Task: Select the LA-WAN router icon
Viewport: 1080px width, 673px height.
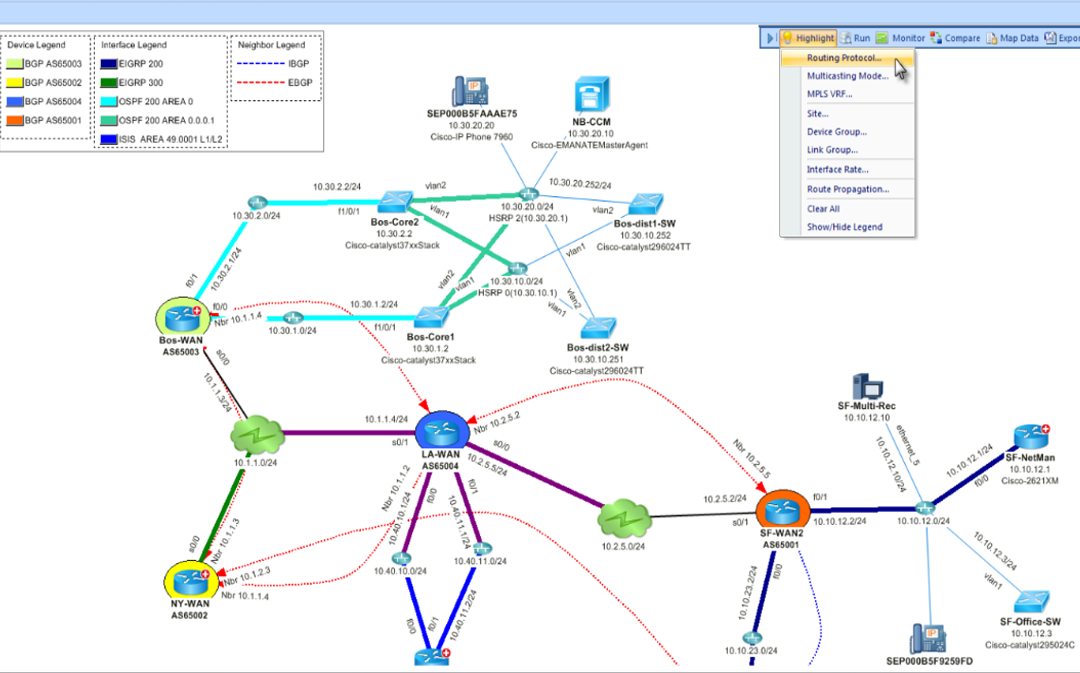Action: (442, 431)
